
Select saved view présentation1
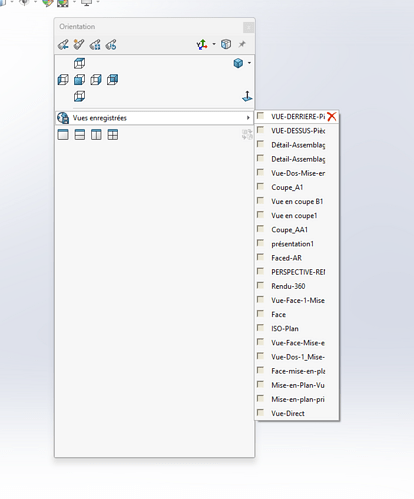coord(292,244)
